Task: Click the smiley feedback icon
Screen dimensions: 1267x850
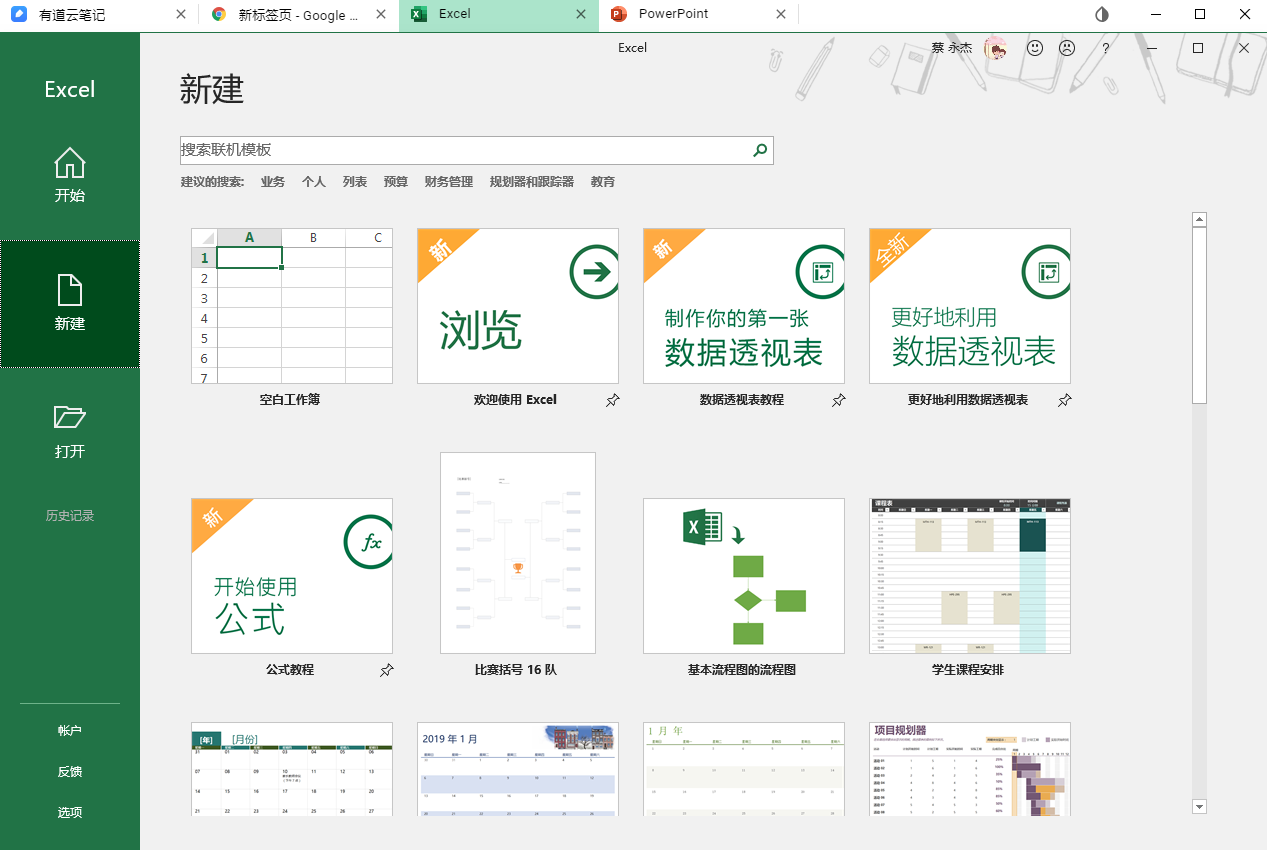Action: [1035, 47]
